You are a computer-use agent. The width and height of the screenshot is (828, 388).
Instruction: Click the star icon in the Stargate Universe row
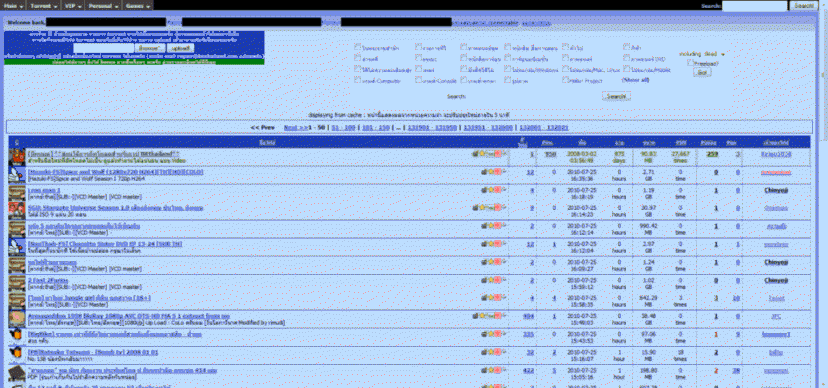point(481,207)
